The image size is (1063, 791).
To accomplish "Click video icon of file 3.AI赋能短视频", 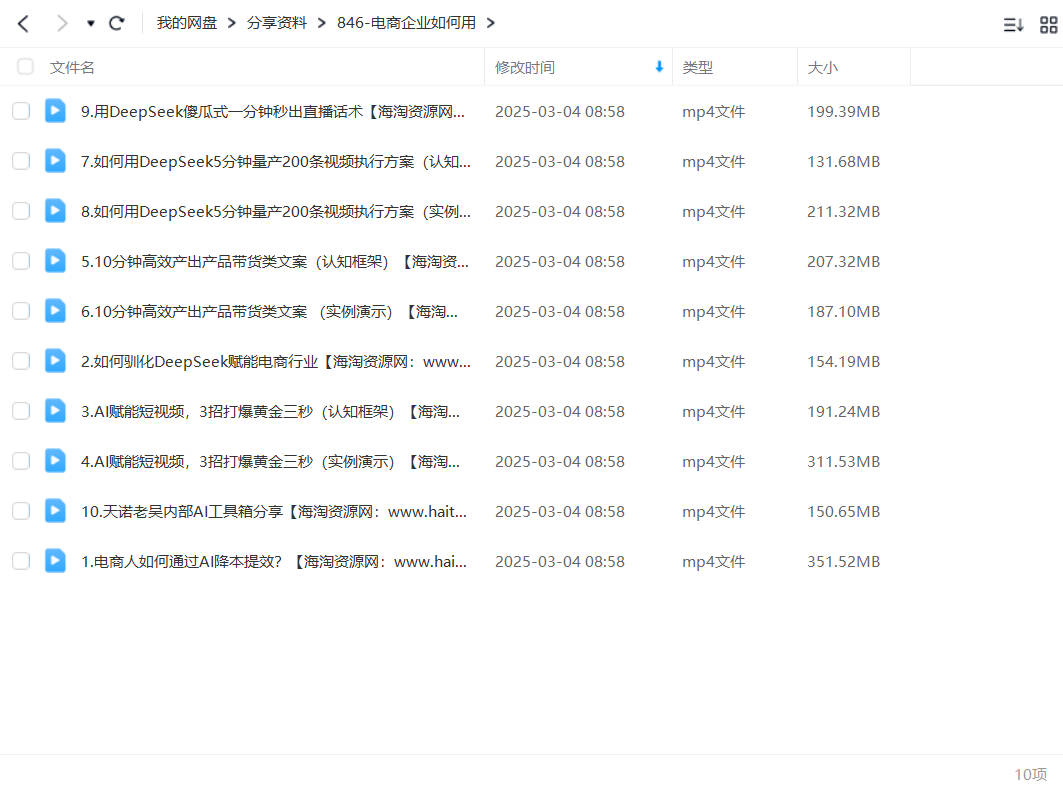I will point(56,411).
